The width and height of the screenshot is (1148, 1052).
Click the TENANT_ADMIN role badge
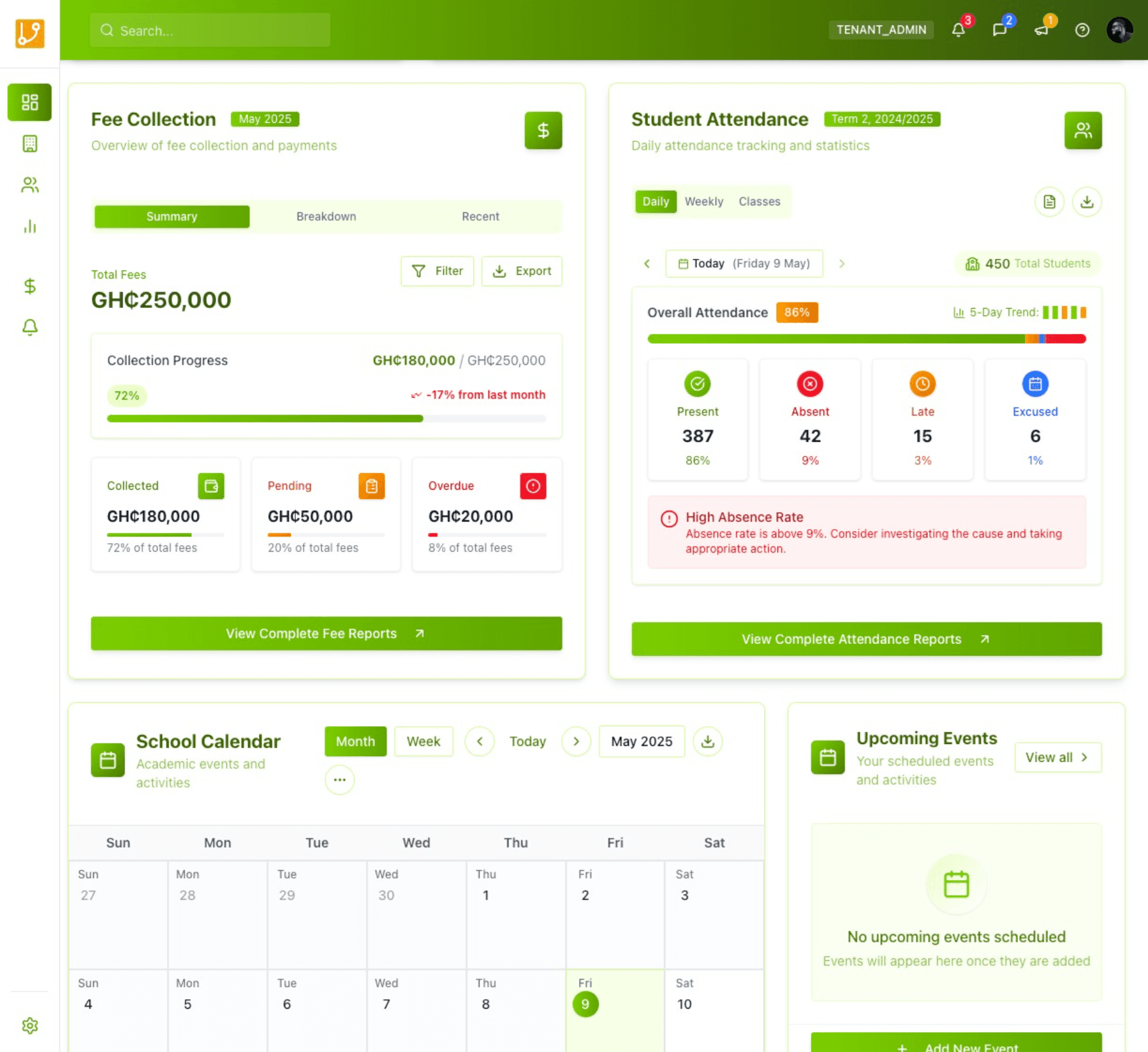click(x=881, y=30)
